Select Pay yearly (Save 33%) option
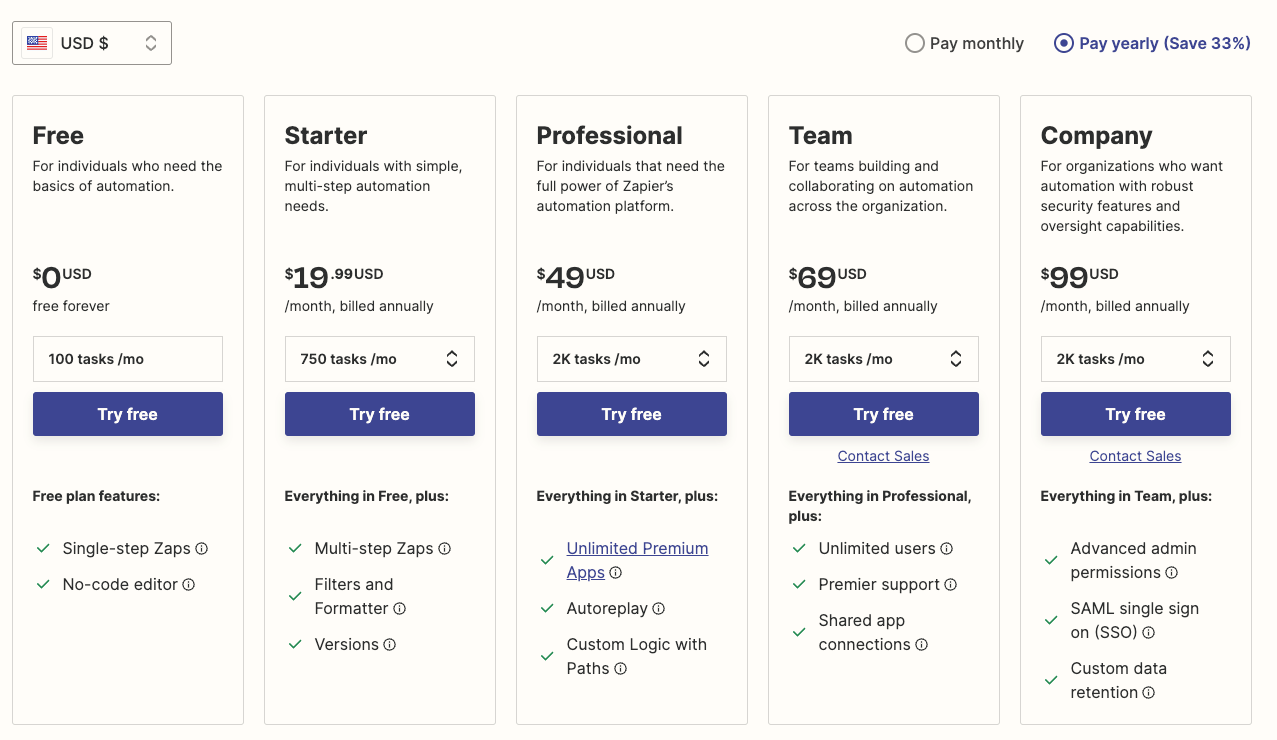This screenshot has width=1277, height=740. 1064,43
